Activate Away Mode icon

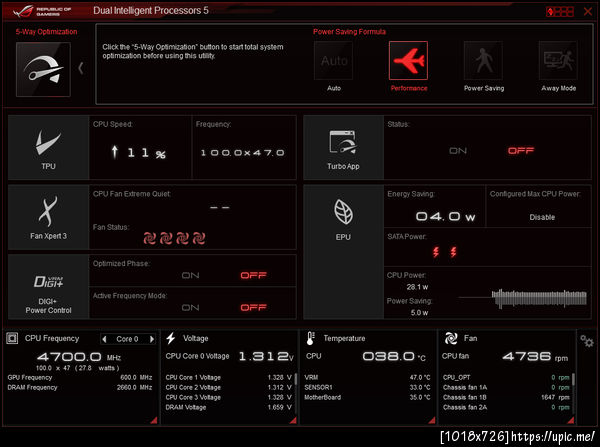tap(558, 61)
